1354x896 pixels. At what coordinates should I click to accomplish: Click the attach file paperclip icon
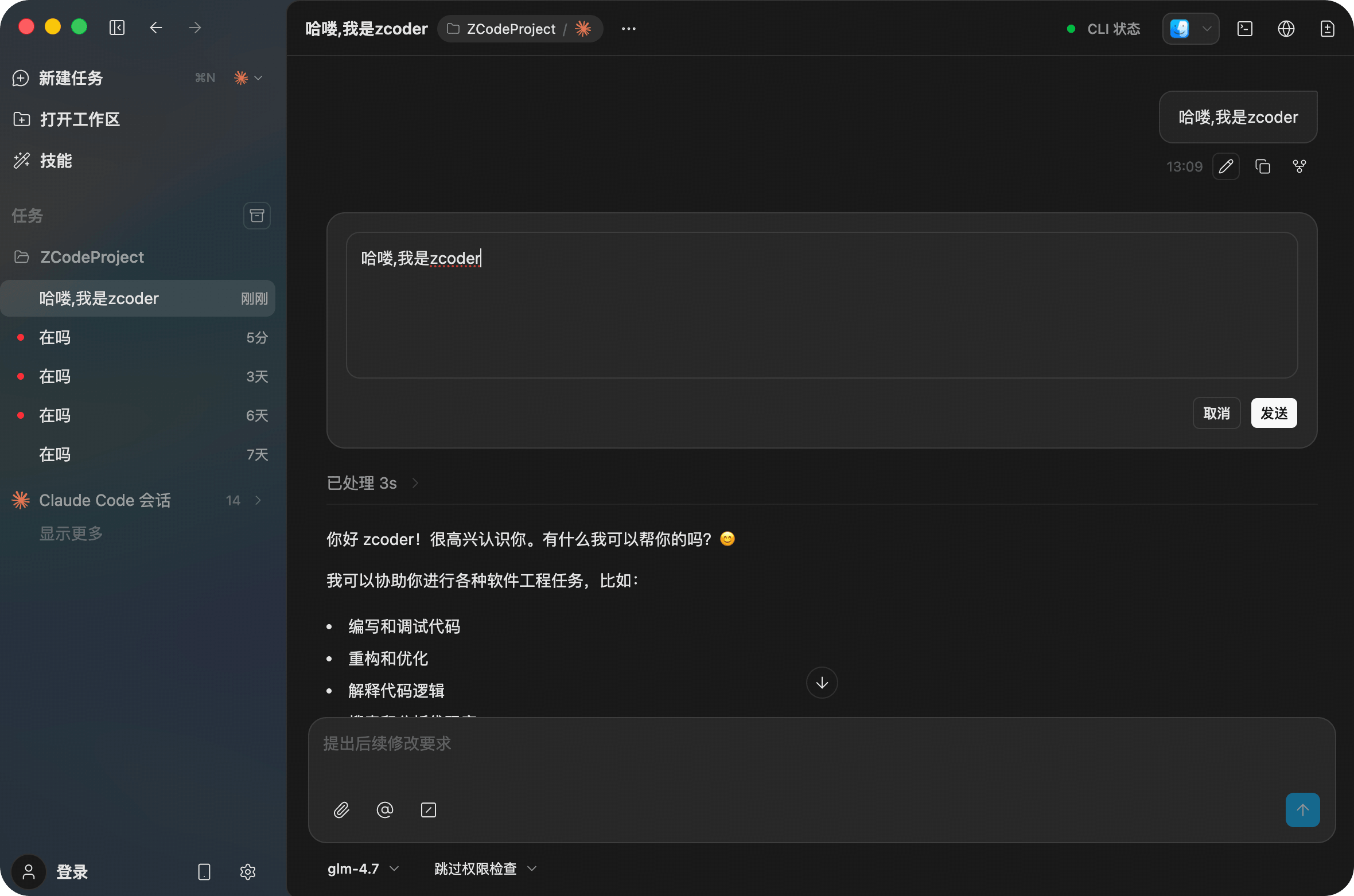341,810
